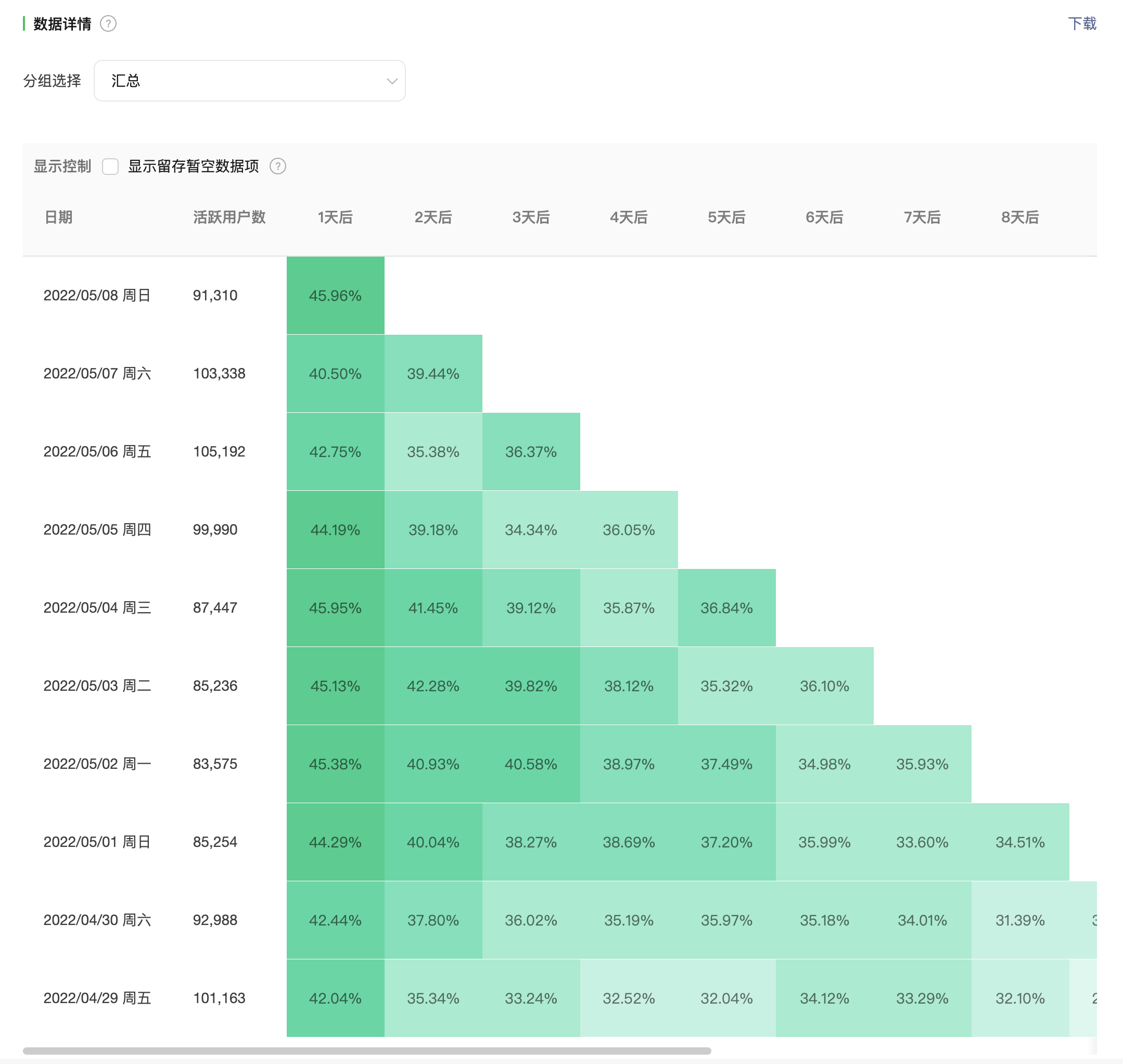1123x1064 pixels.
Task: Click the 39.44% retention cell
Action: (433, 374)
